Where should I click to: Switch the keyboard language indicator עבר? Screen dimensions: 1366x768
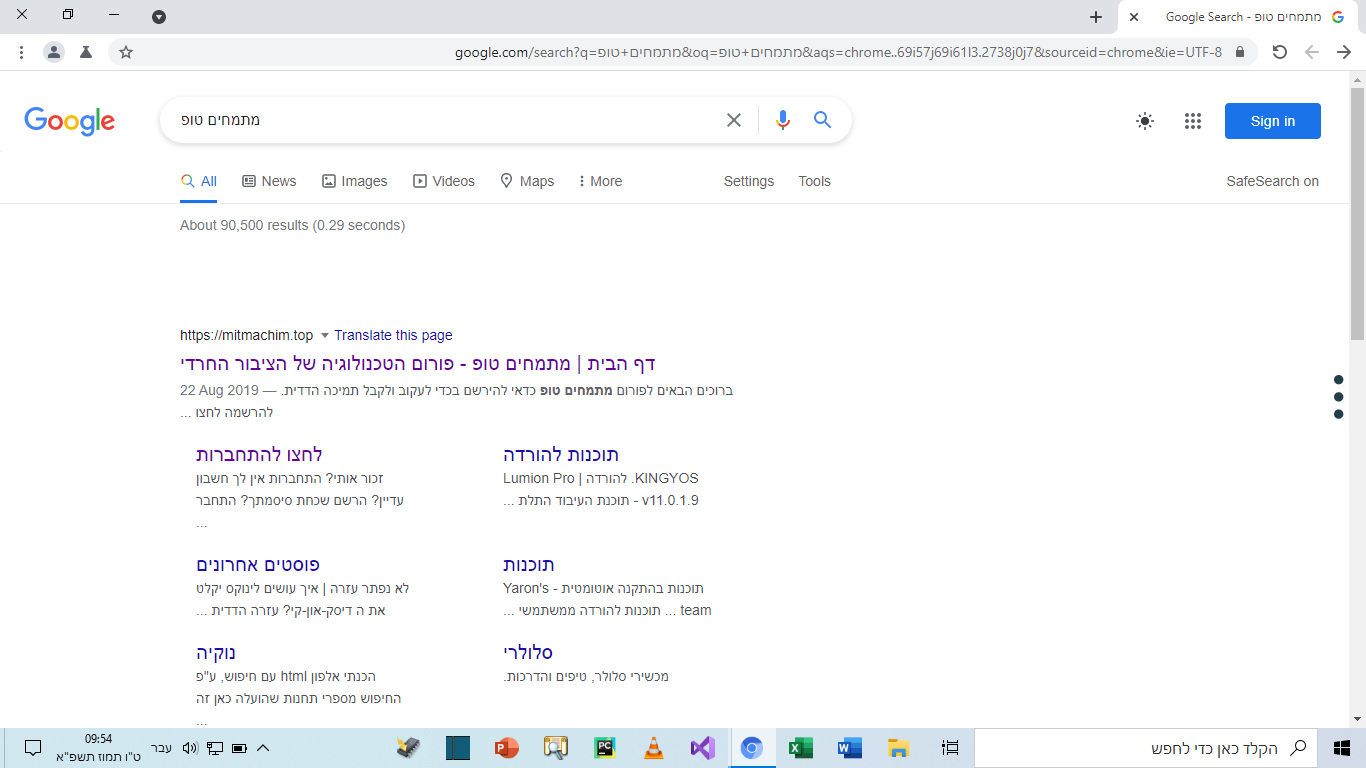[x=161, y=748]
